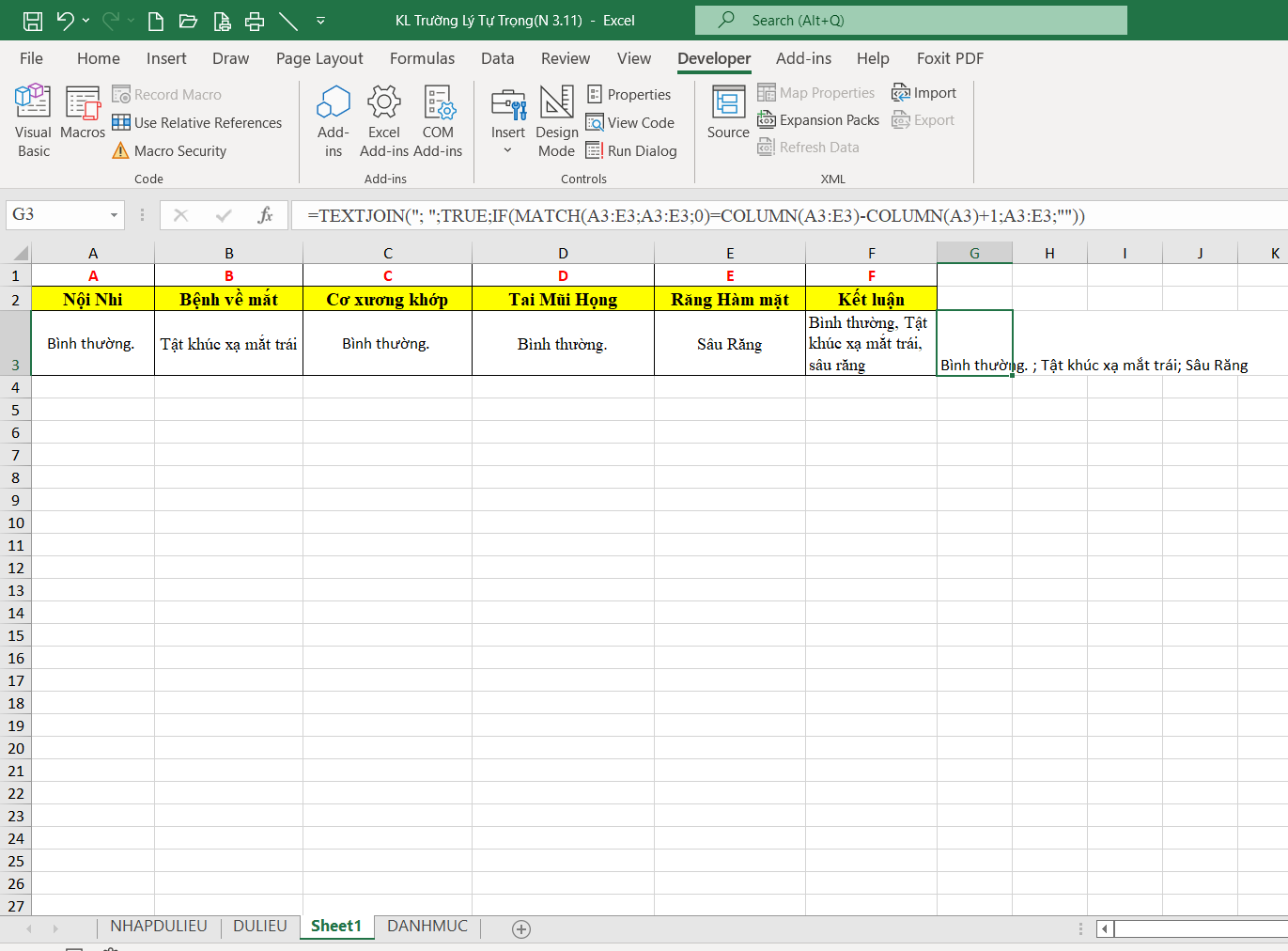Click the Insert Function fx icon
This screenshot has width=1288, height=951.
(265, 215)
